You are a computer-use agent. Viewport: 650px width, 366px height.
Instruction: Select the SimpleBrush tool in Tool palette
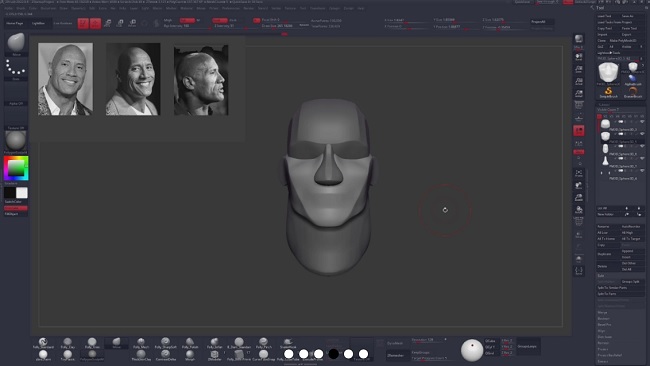tap(608, 92)
